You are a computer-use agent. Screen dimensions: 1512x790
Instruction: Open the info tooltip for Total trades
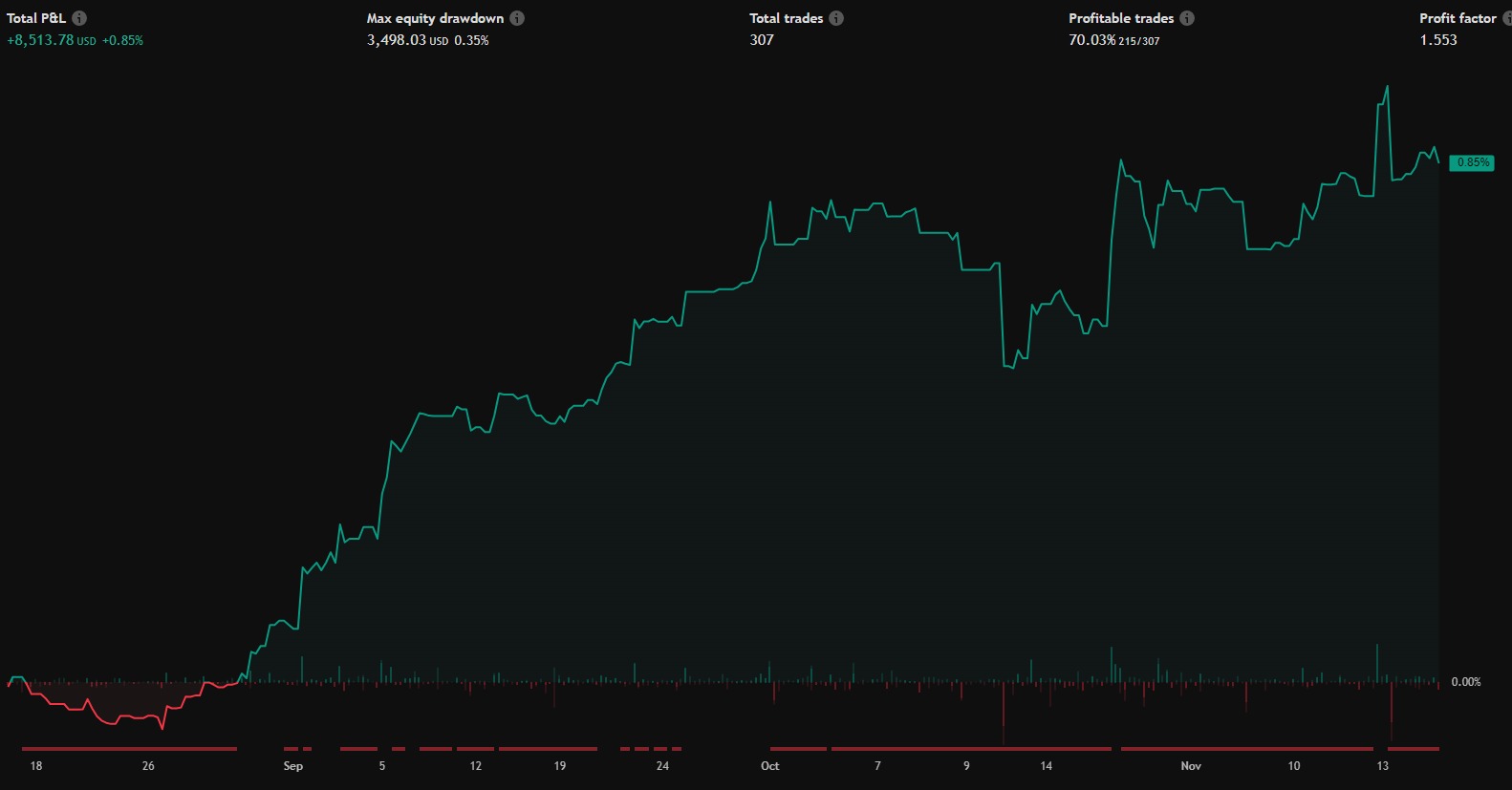836,18
